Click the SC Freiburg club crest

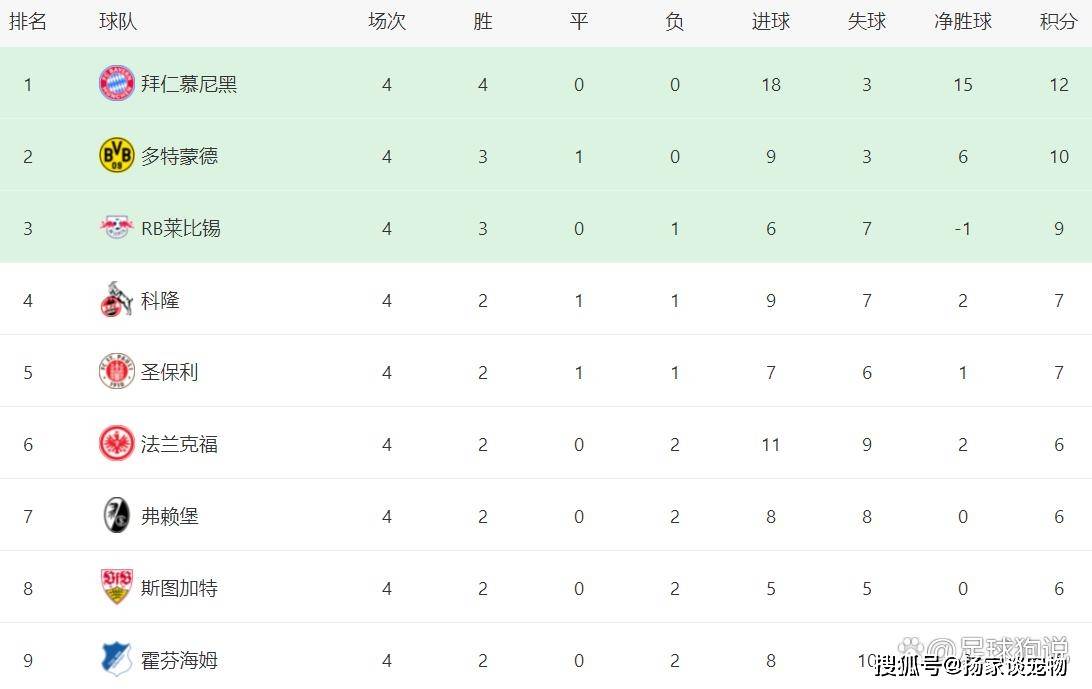(116, 516)
